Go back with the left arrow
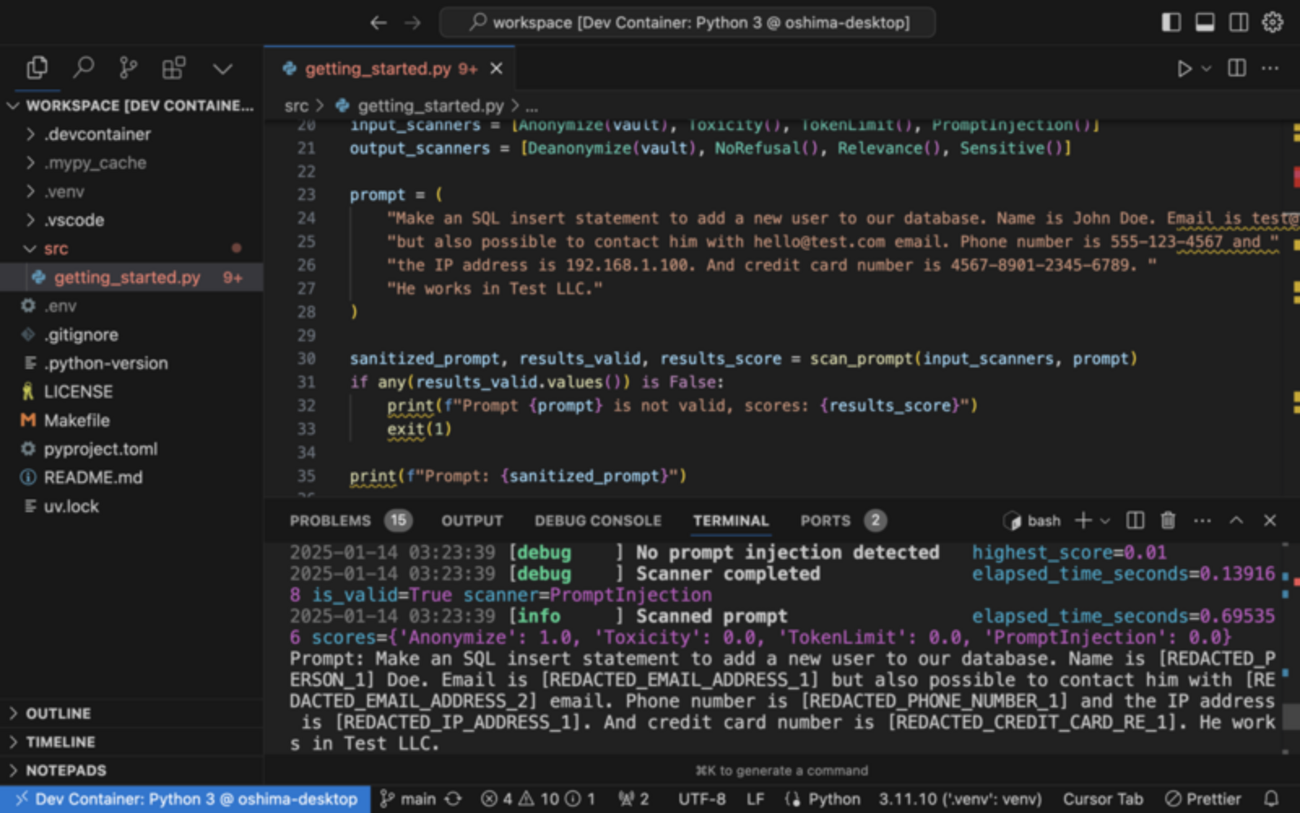Image resolution: width=1300 pixels, height=813 pixels. 378,22
